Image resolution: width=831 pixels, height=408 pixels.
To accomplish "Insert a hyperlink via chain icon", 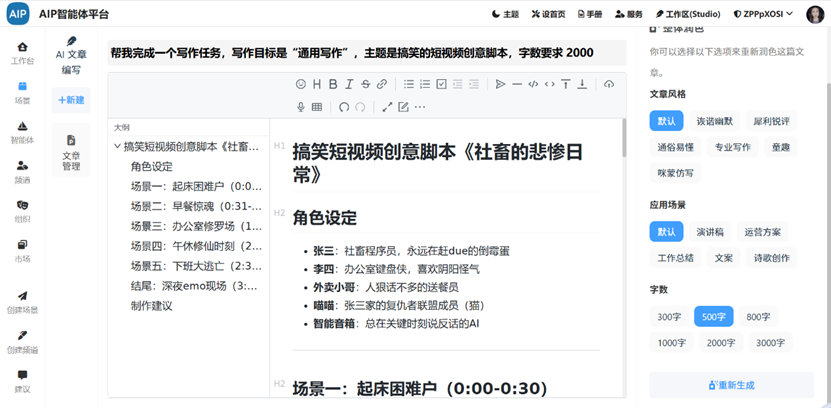I will (x=382, y=84).
